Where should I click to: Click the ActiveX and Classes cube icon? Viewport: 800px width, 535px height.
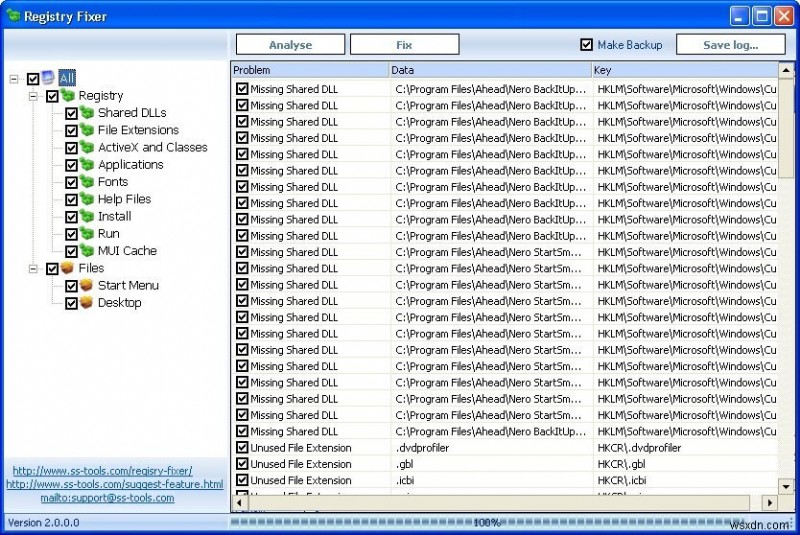click(x=87, y=147)
